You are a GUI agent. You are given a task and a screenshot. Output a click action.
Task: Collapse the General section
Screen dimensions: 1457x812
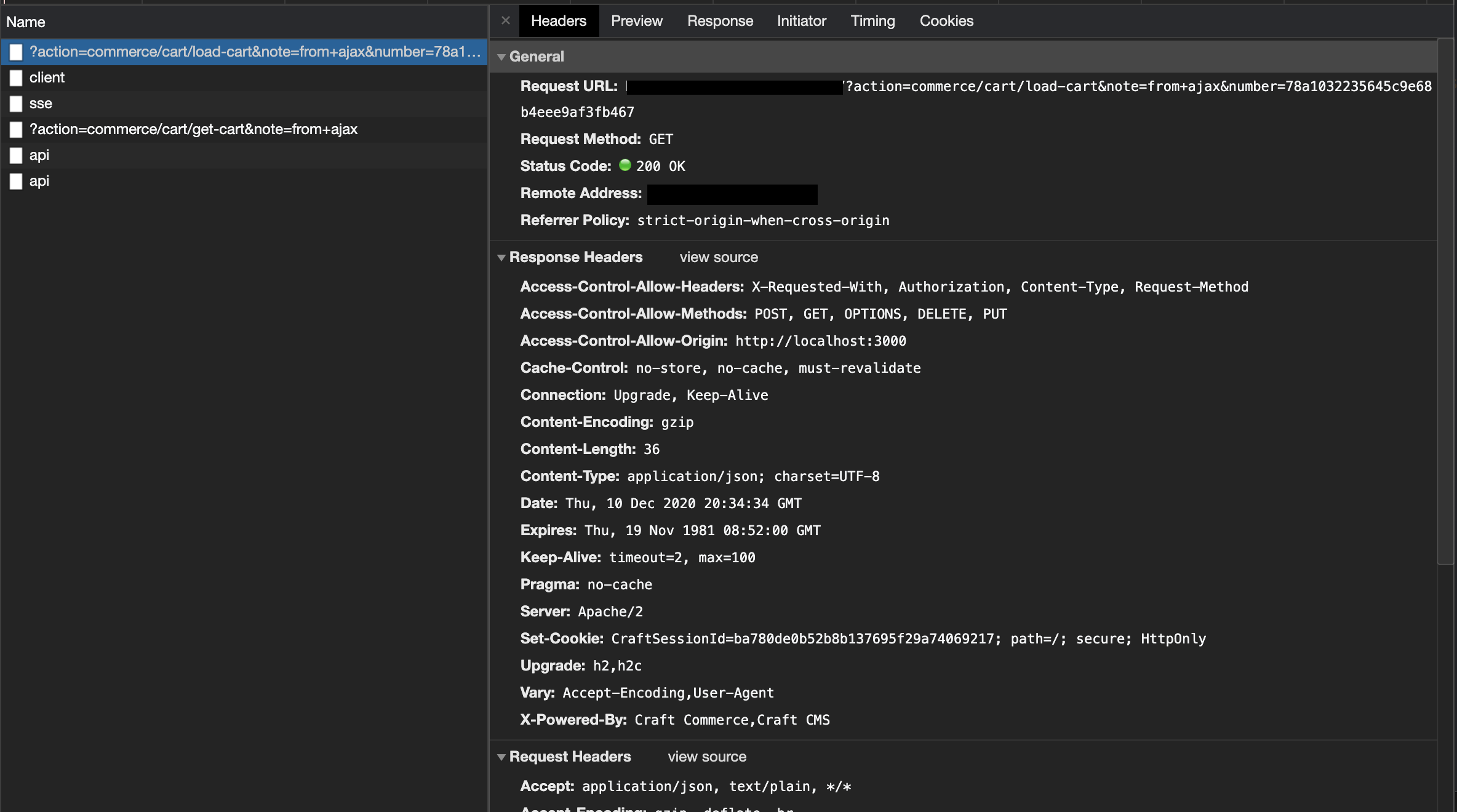[501, 57]
